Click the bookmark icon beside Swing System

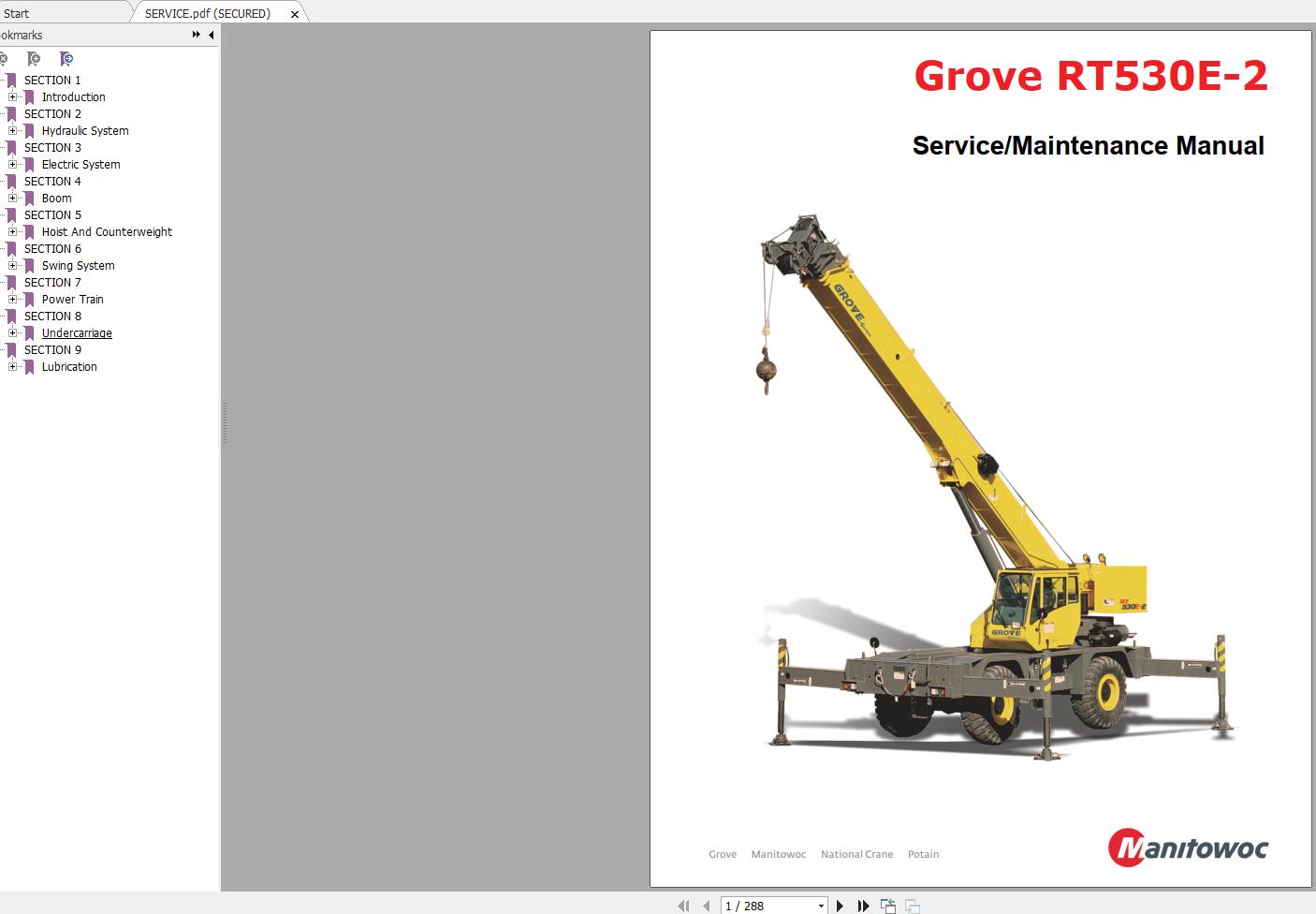click(x=29, y=266)
